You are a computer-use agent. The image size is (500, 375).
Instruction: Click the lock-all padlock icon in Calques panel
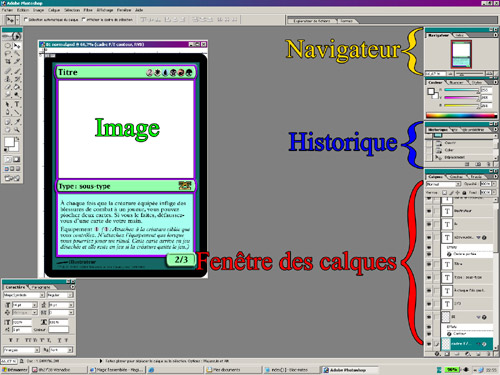click(x=464, y=193)
